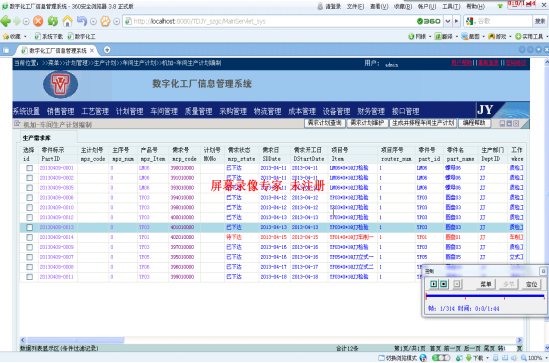Check the box for row 20130409-0007
This screenshot has width=549, height=363.
[x=30, y=257]
